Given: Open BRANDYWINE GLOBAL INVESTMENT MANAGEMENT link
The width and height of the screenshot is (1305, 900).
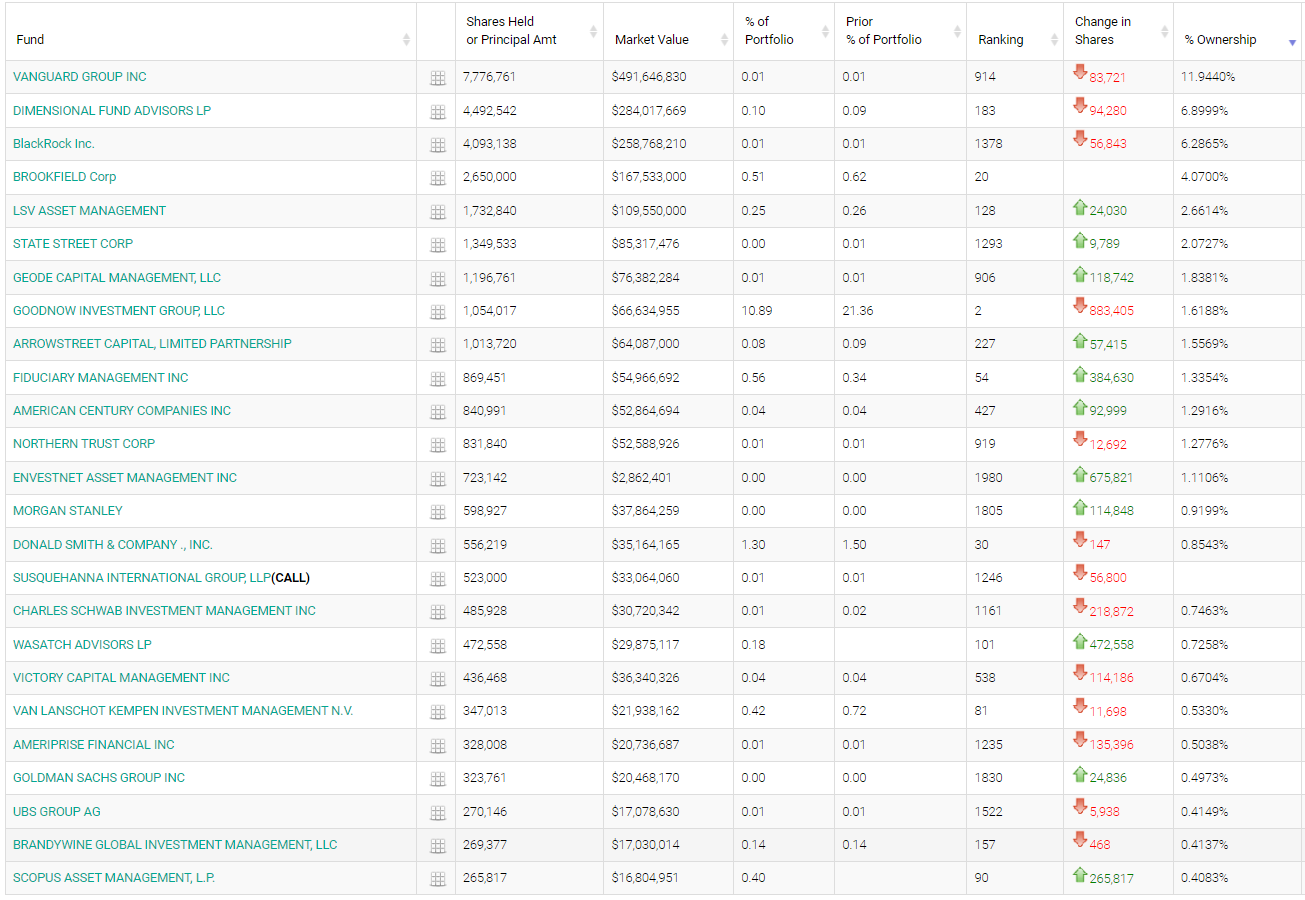Looking at the screenshot, I should coord(175,845).
